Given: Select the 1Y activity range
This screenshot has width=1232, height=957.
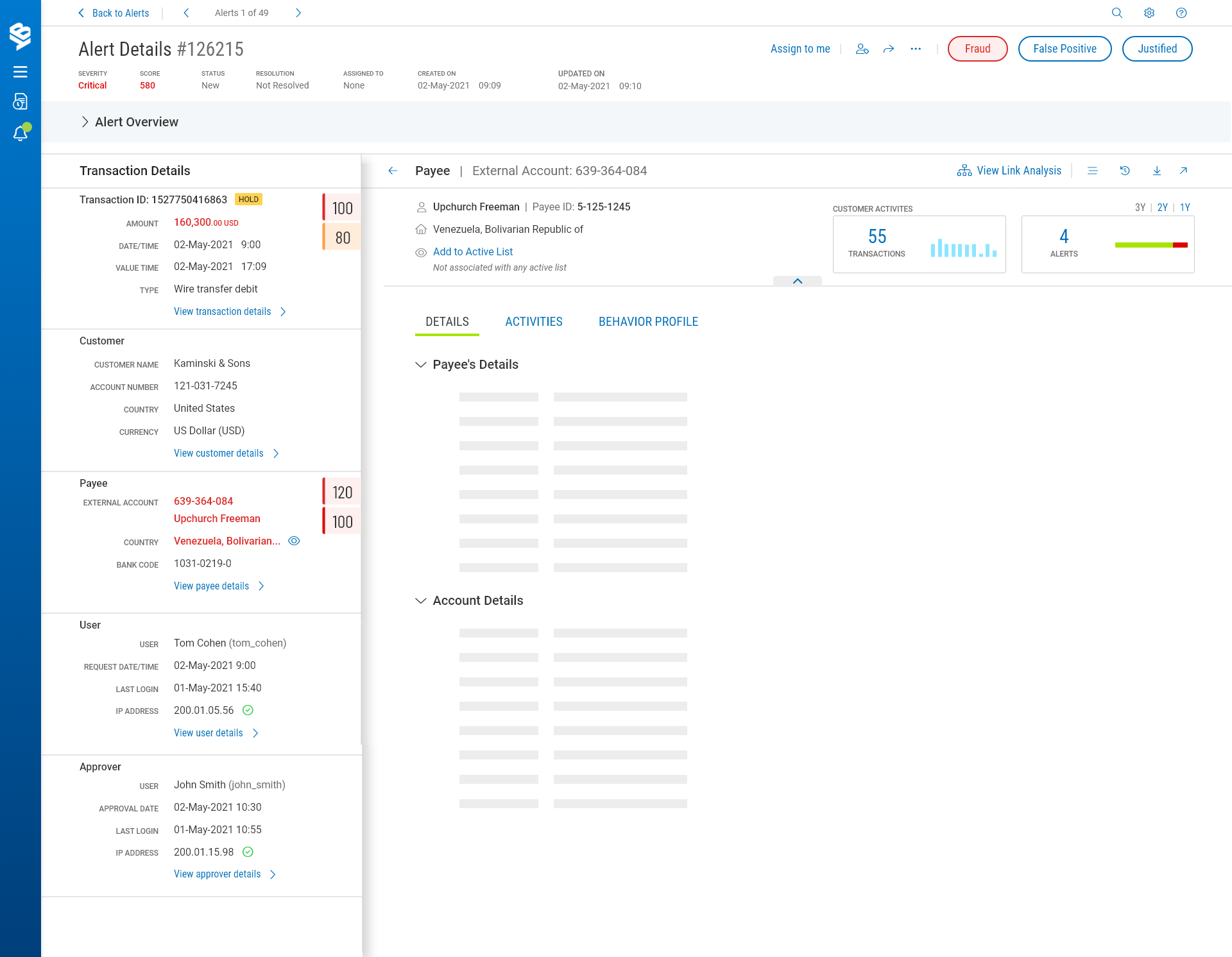Looking at the screenshot, I should coord(1185,207).
